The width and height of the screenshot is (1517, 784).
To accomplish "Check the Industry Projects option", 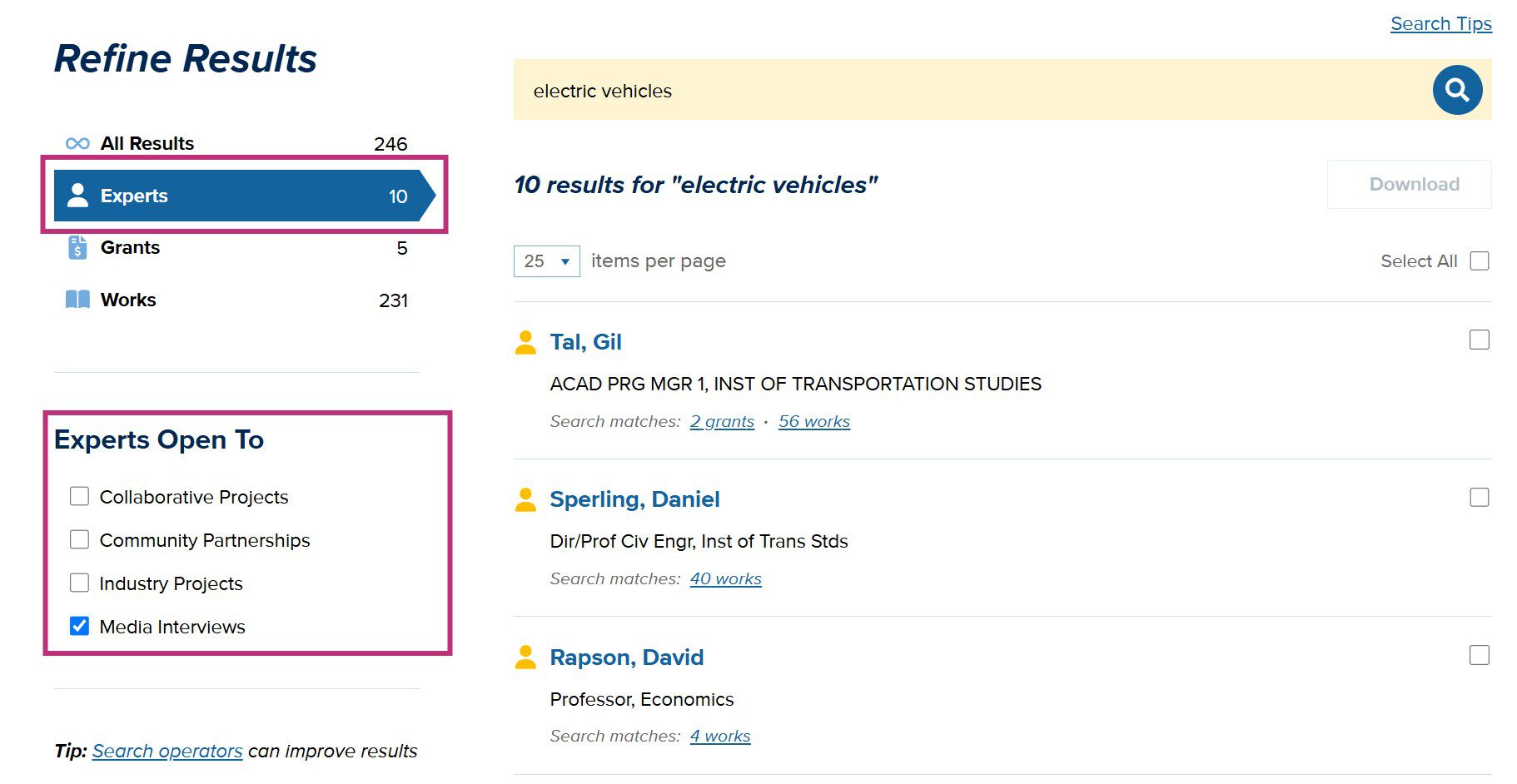I will click(80, 583).
